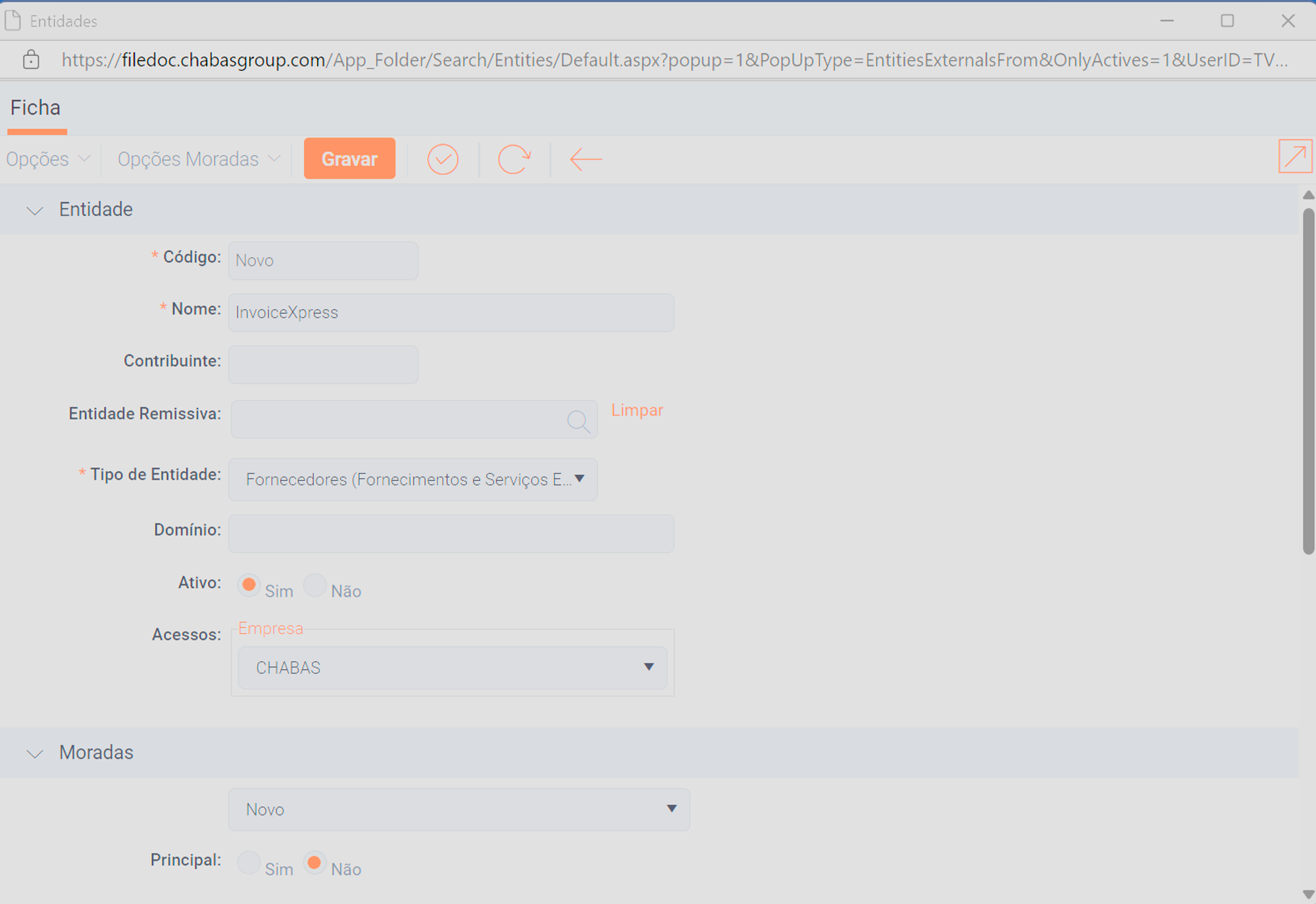Click the page icon beside Entidades title
The image size is (1316, 904).
(13, 20)
